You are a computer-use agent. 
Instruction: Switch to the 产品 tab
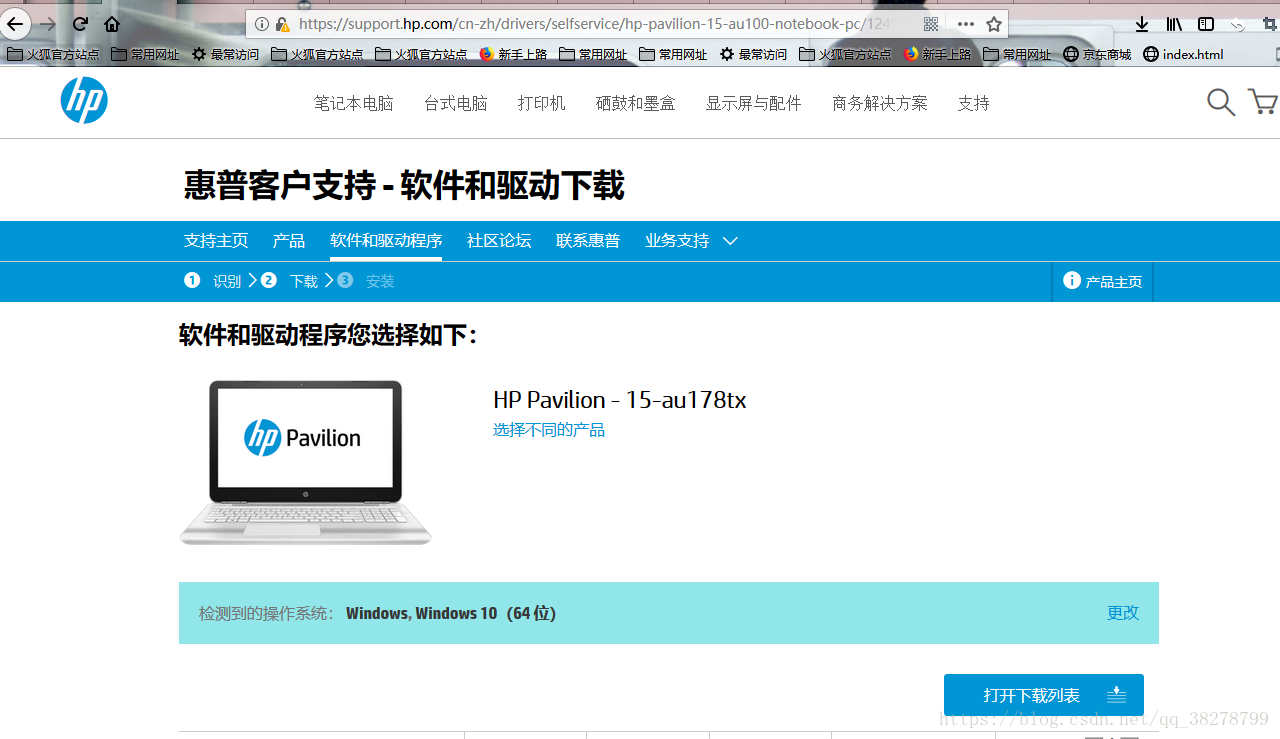[x=289, y=241]
